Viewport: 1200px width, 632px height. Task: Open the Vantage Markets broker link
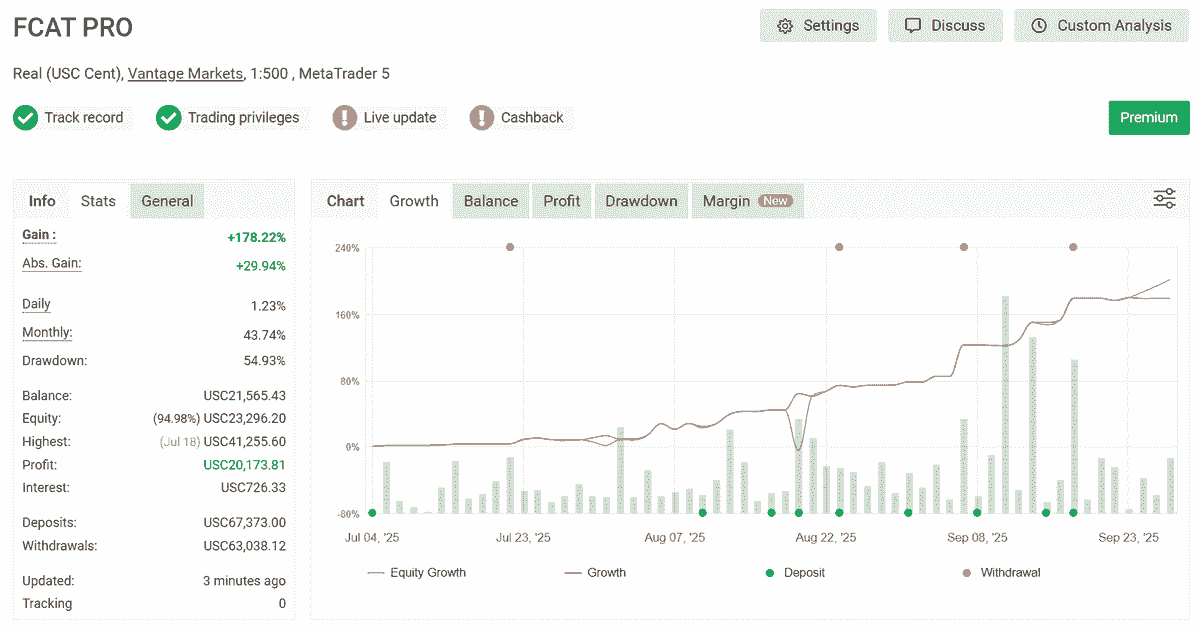(x=185, y=74)
